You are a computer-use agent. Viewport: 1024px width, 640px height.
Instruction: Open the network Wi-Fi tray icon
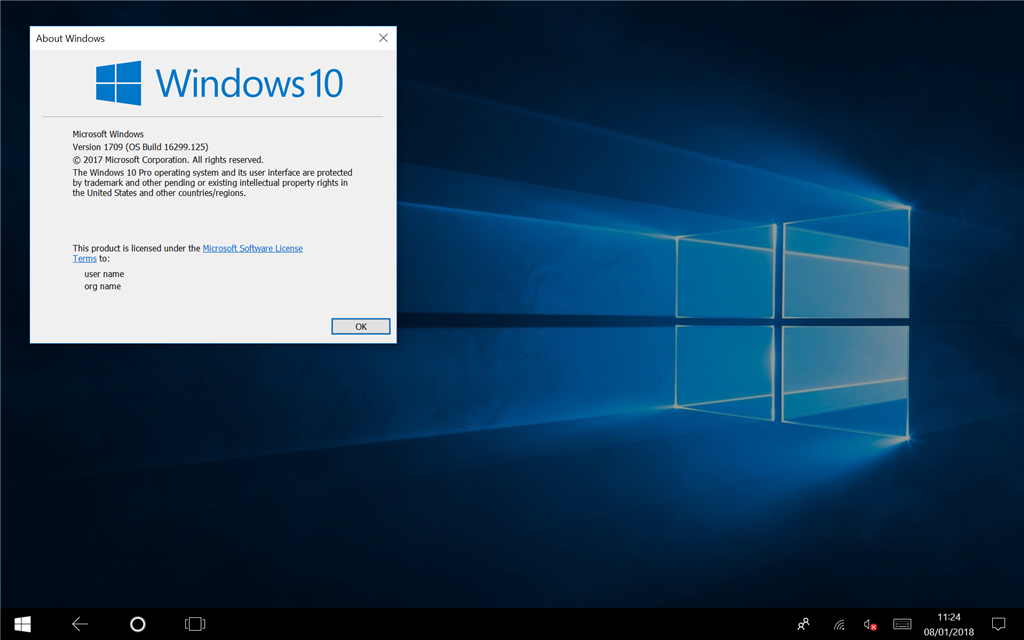(x=839, y=625)
